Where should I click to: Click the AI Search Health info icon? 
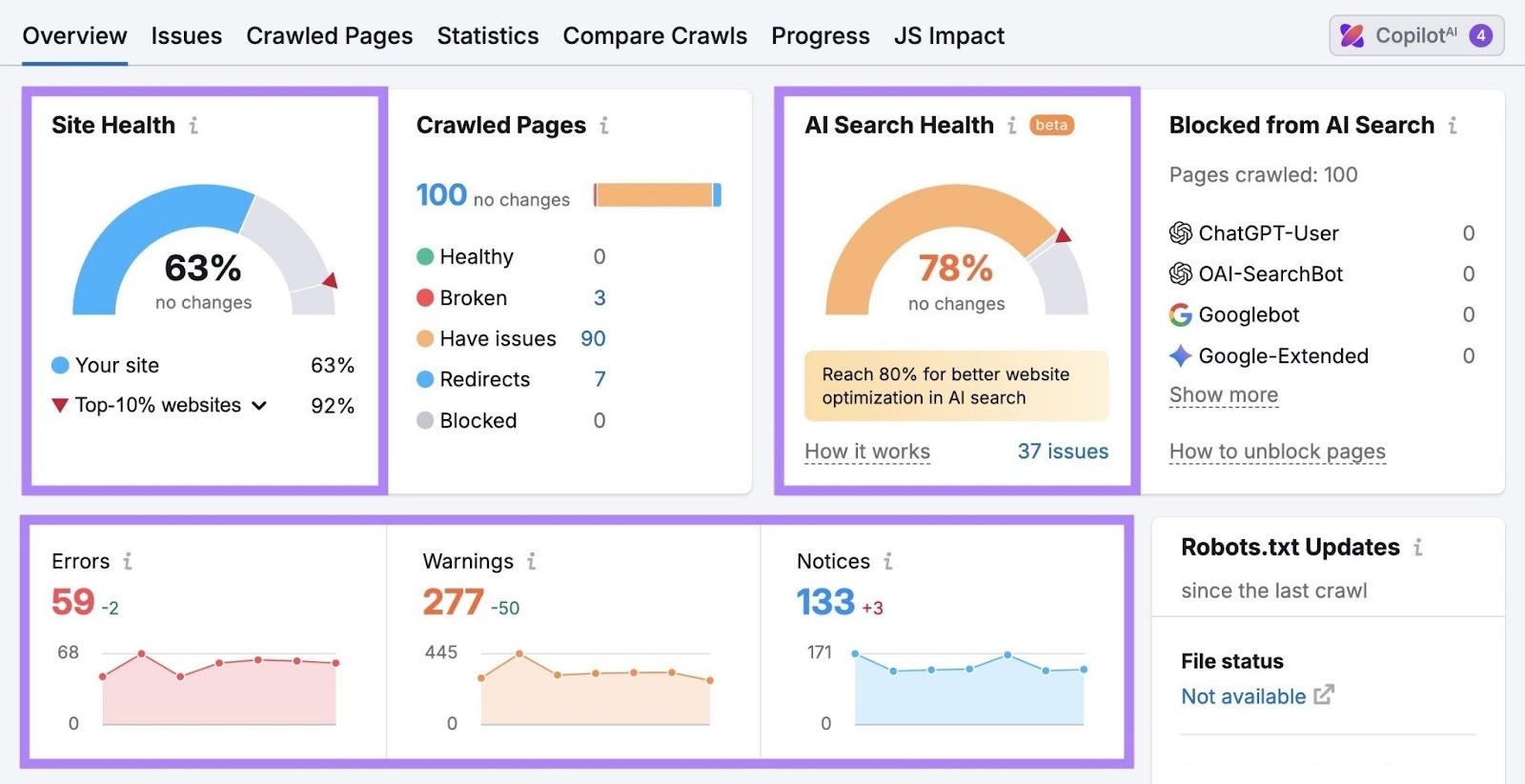pyautogui.click(x=1011, y=125)
